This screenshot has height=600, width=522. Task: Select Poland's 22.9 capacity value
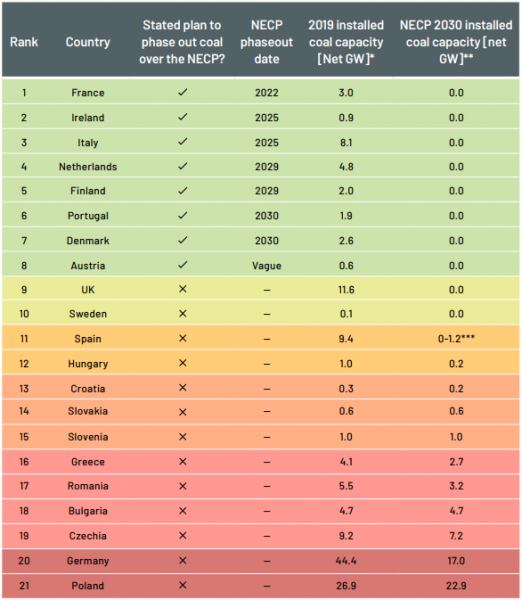(x=456, y=586)
